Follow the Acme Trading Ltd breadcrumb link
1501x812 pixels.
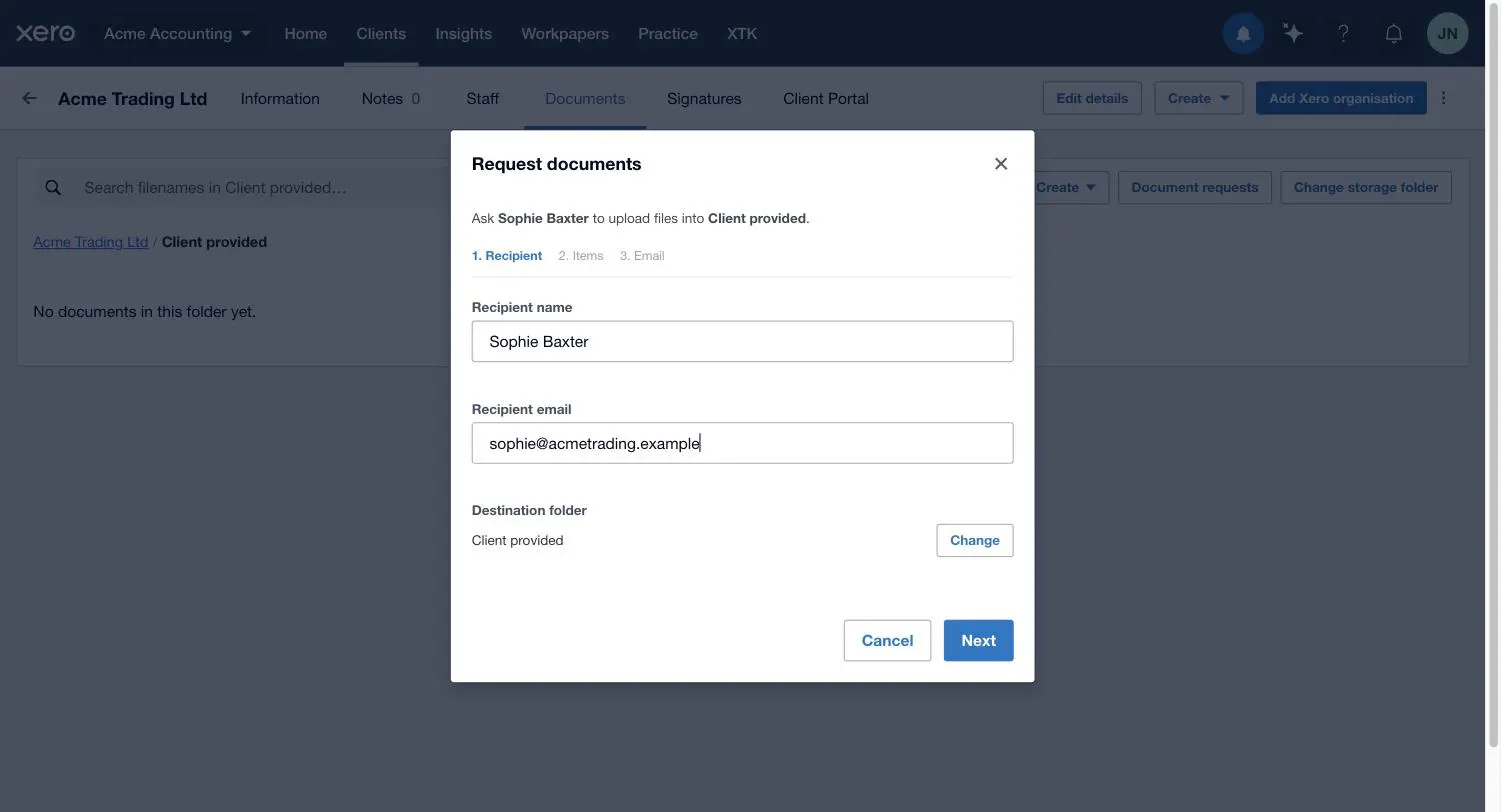(90, 242)
